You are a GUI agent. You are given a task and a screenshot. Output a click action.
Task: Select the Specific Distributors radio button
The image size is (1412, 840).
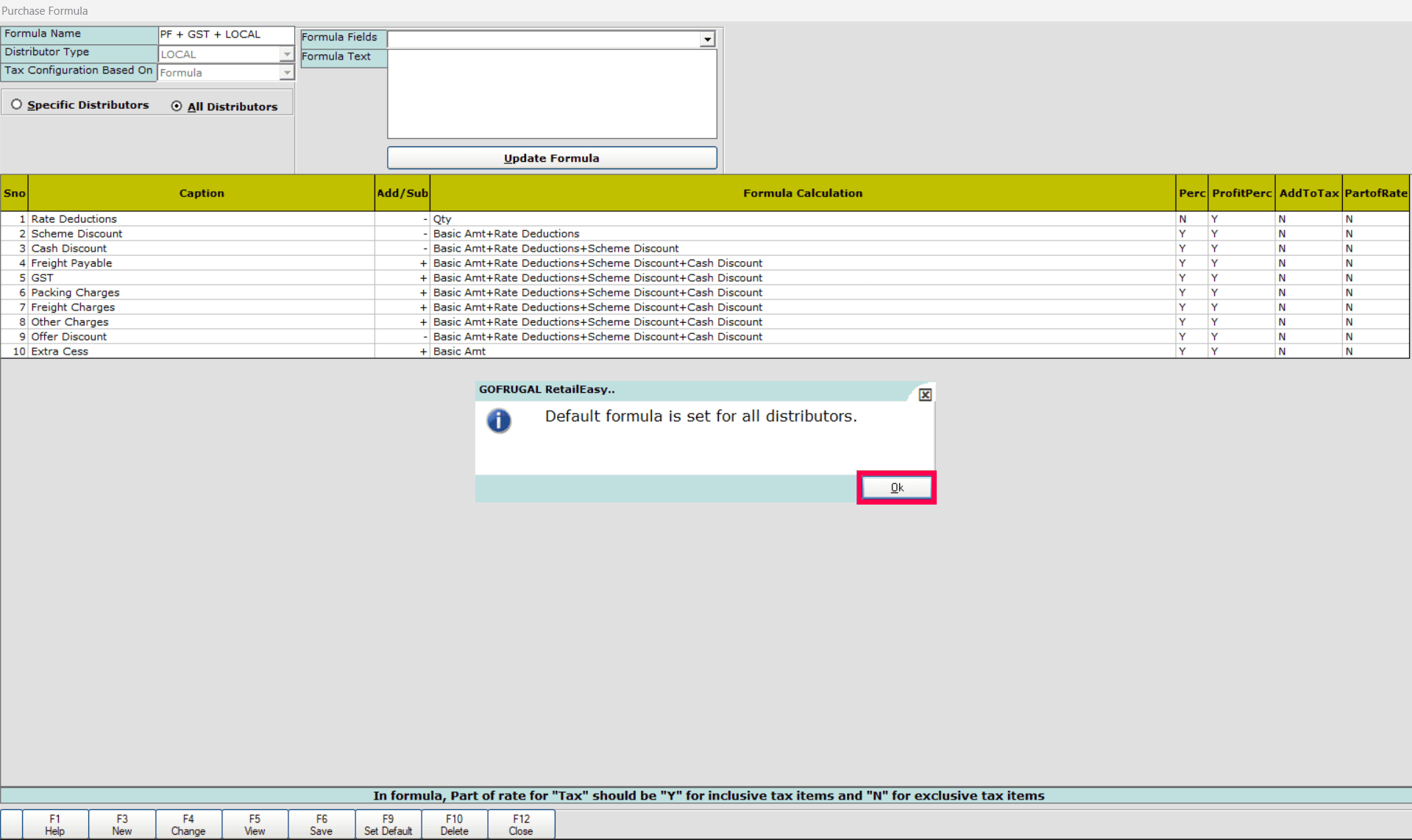16,105
